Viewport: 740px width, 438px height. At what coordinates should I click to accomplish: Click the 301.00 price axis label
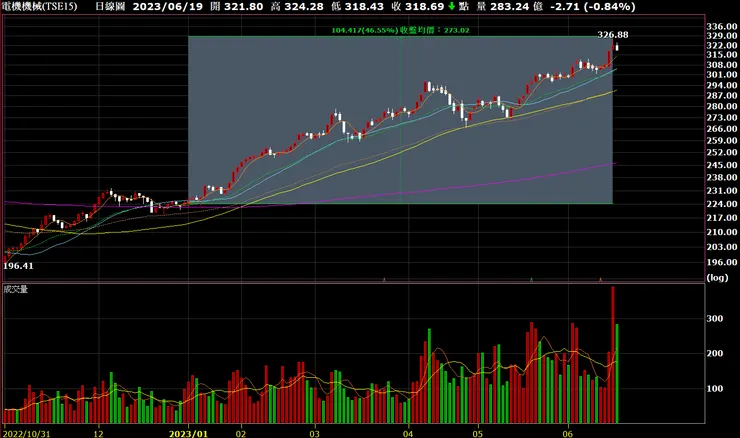click(x=722, y=75)
